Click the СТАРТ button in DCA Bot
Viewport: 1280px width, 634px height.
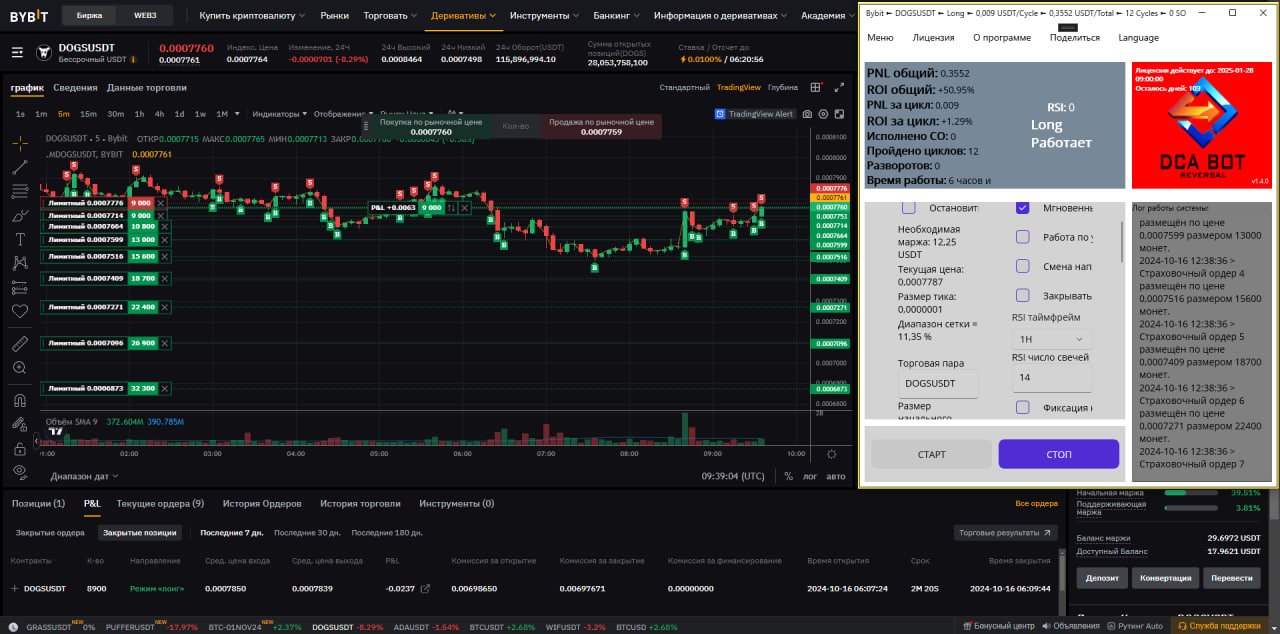(x=931, y=454)
